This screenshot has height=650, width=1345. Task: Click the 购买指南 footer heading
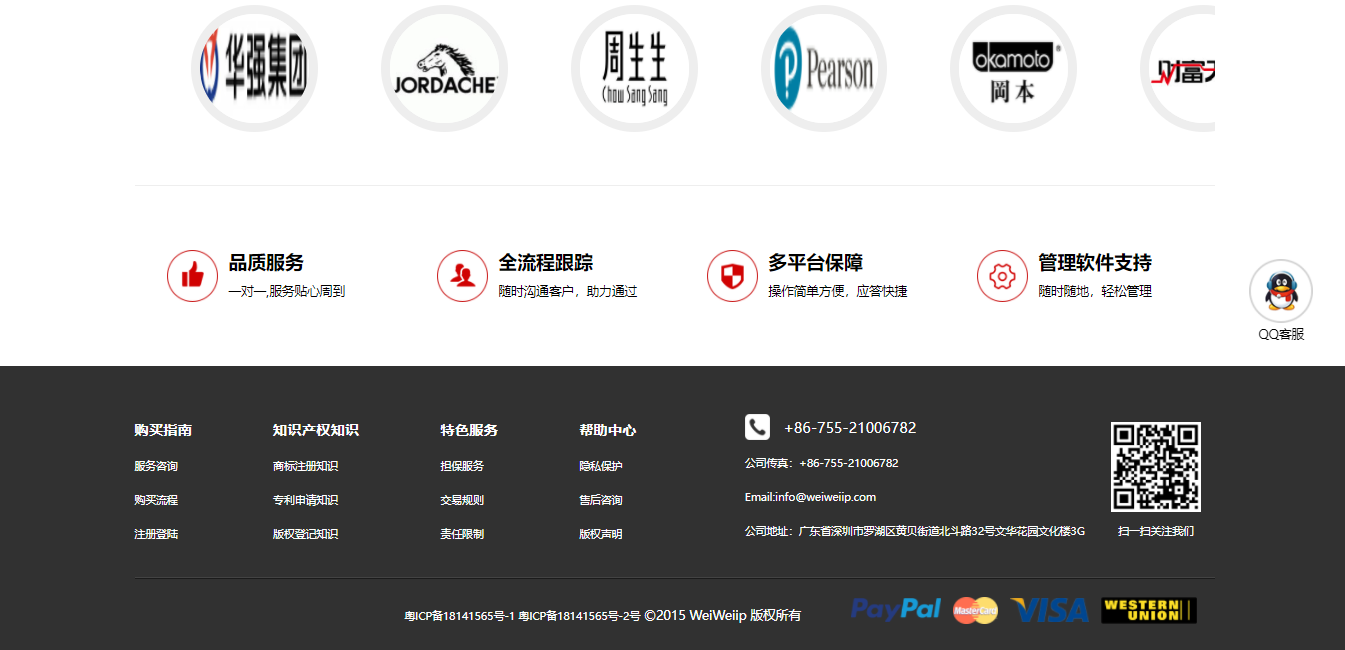[x=163, y=430]
